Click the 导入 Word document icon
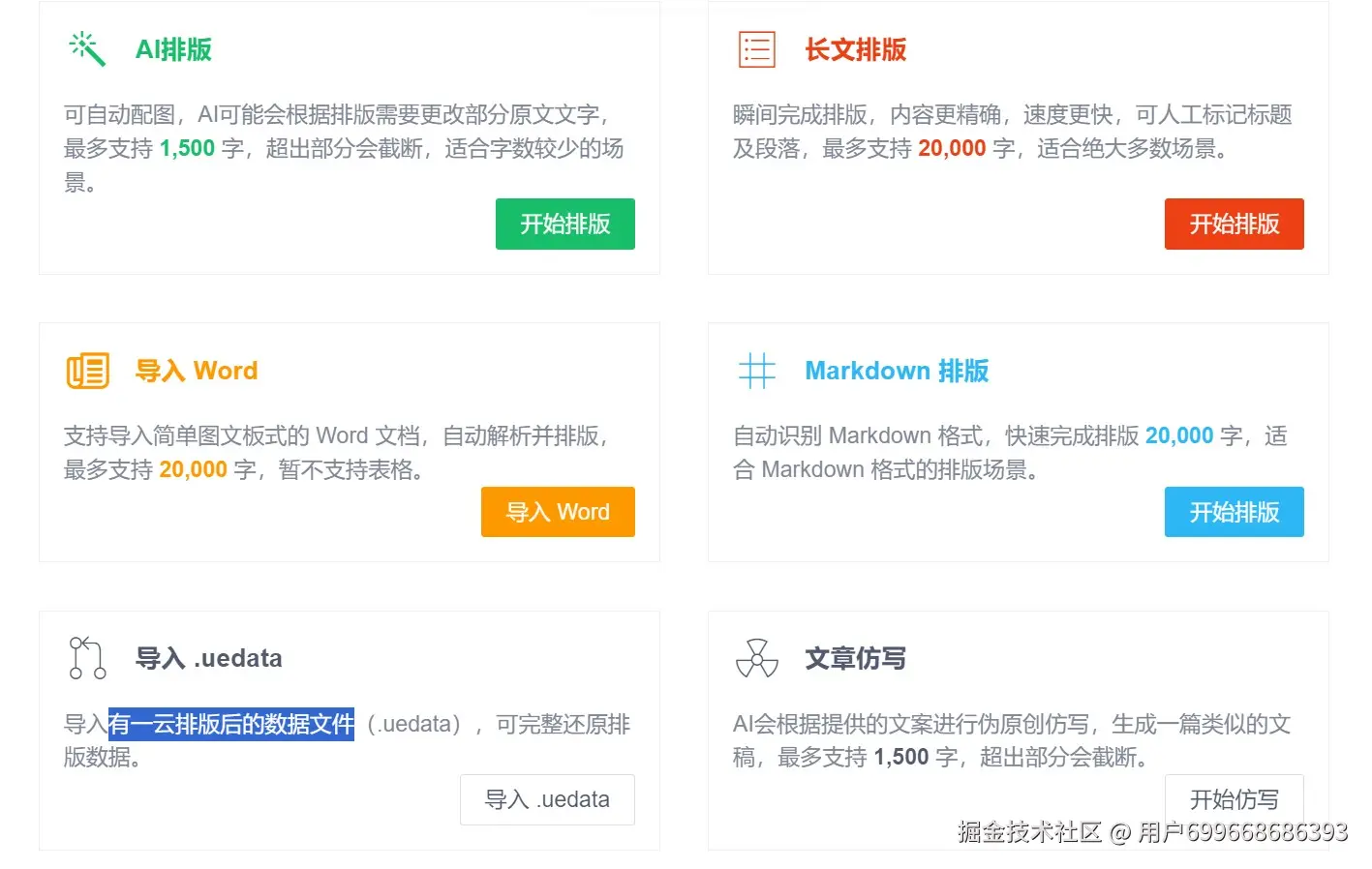This screenshot has width=1372, height=869. coord(87,371)
